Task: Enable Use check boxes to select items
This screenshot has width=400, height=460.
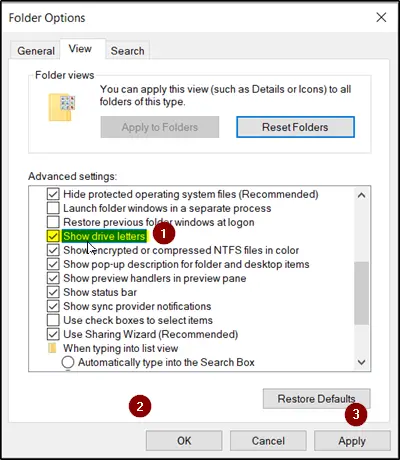Action: coord(53,320)
